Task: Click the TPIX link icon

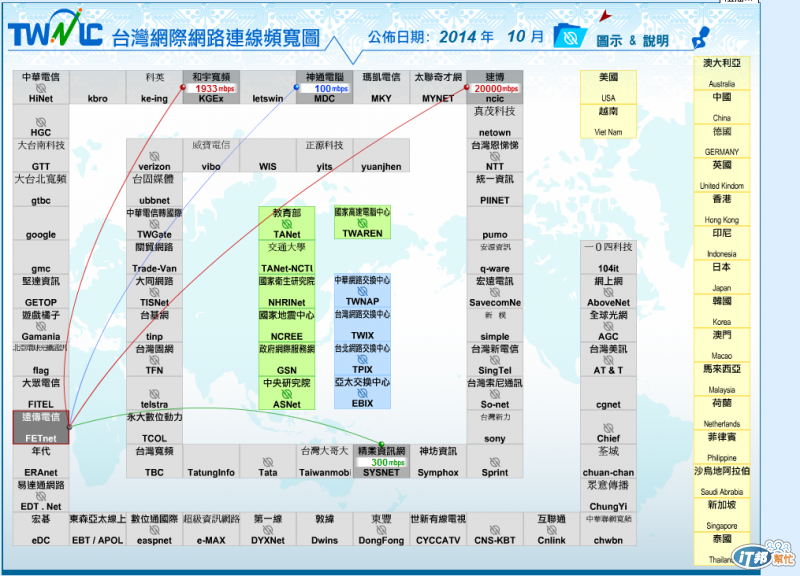Action: pyautogui.click(x=362, y=359)
